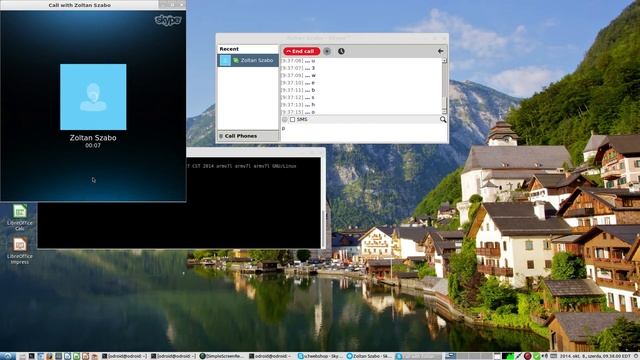Screen dimensions: 640x360
Task: Click the scrollbar up arrow in the chat history
Action: point(444,60)
